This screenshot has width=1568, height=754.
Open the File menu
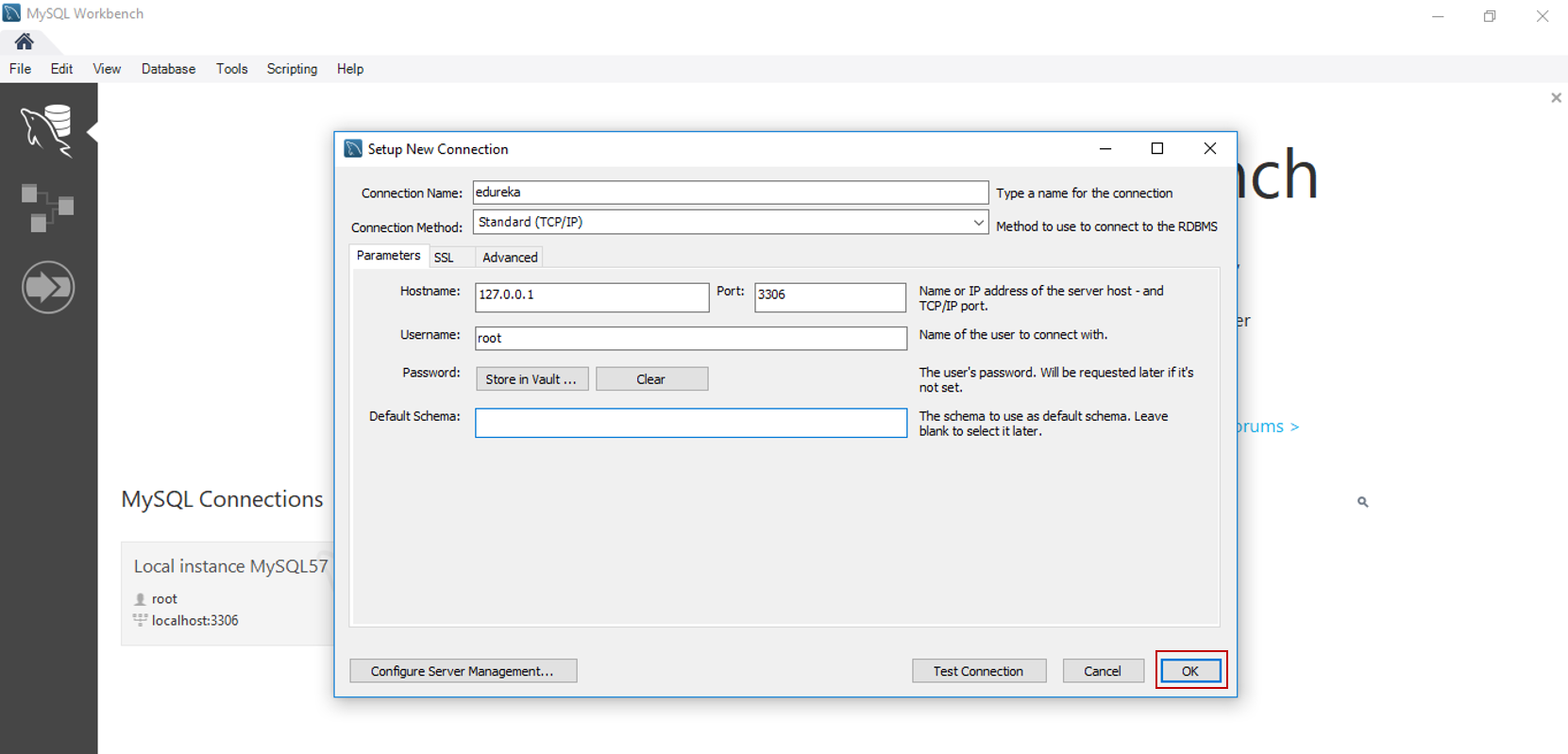pyautogui.click(x=20, y=69)
